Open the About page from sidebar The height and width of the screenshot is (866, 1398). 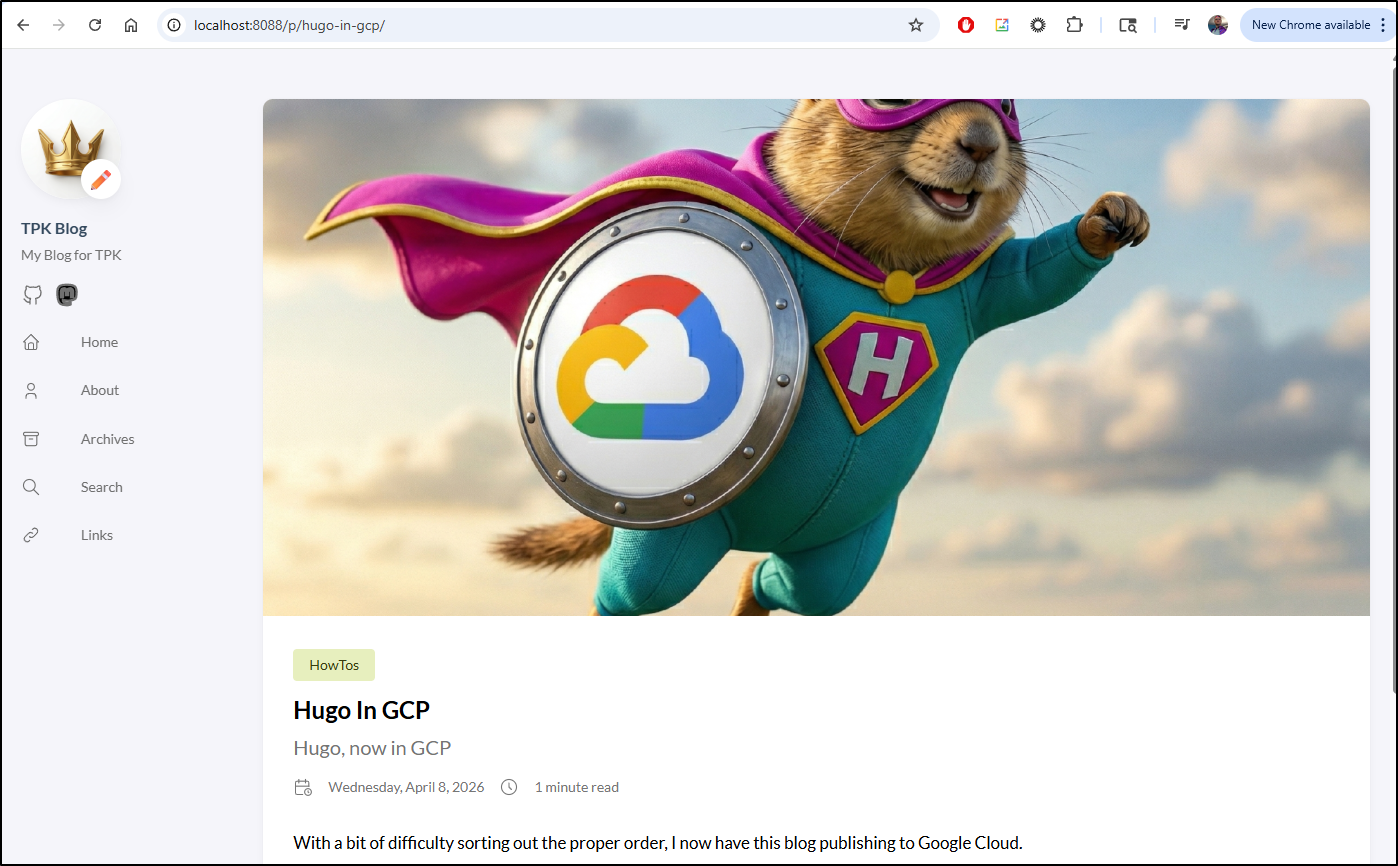pyautogui.click(x=99, y=390)
